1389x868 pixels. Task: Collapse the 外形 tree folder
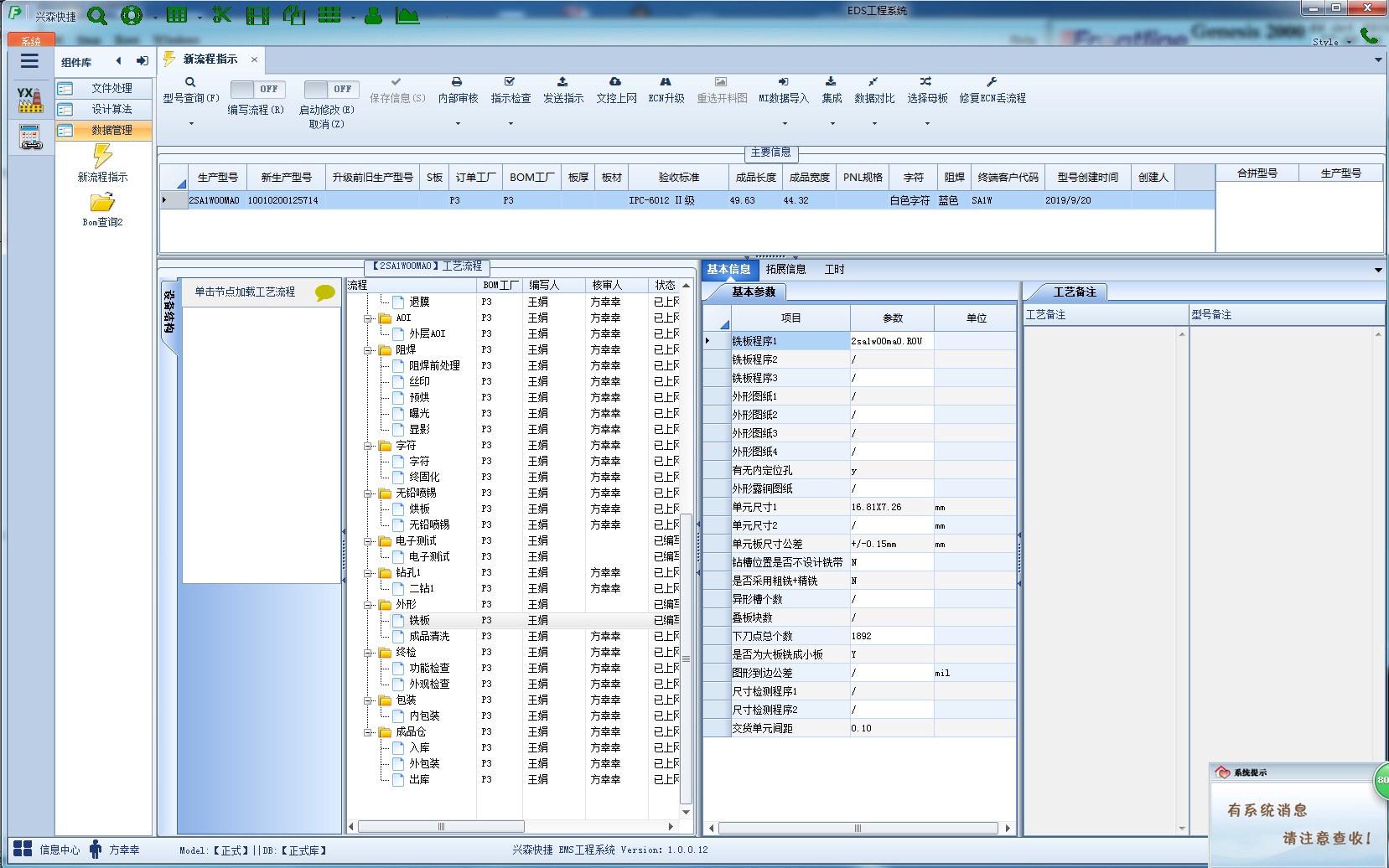click(x=368, y=605)
